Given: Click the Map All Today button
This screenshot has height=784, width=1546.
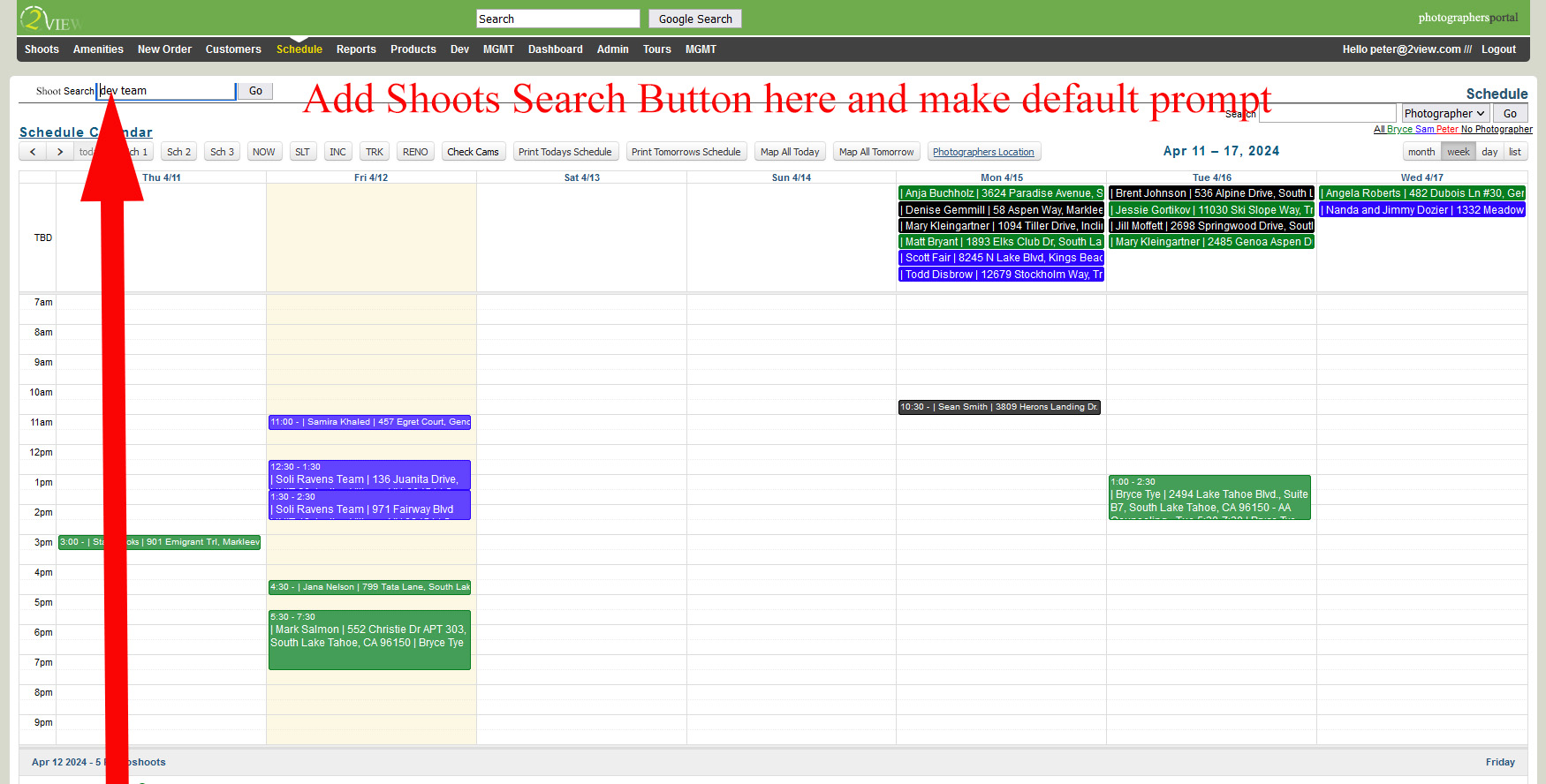Looking at the screenshot, I should coord(790,152).
